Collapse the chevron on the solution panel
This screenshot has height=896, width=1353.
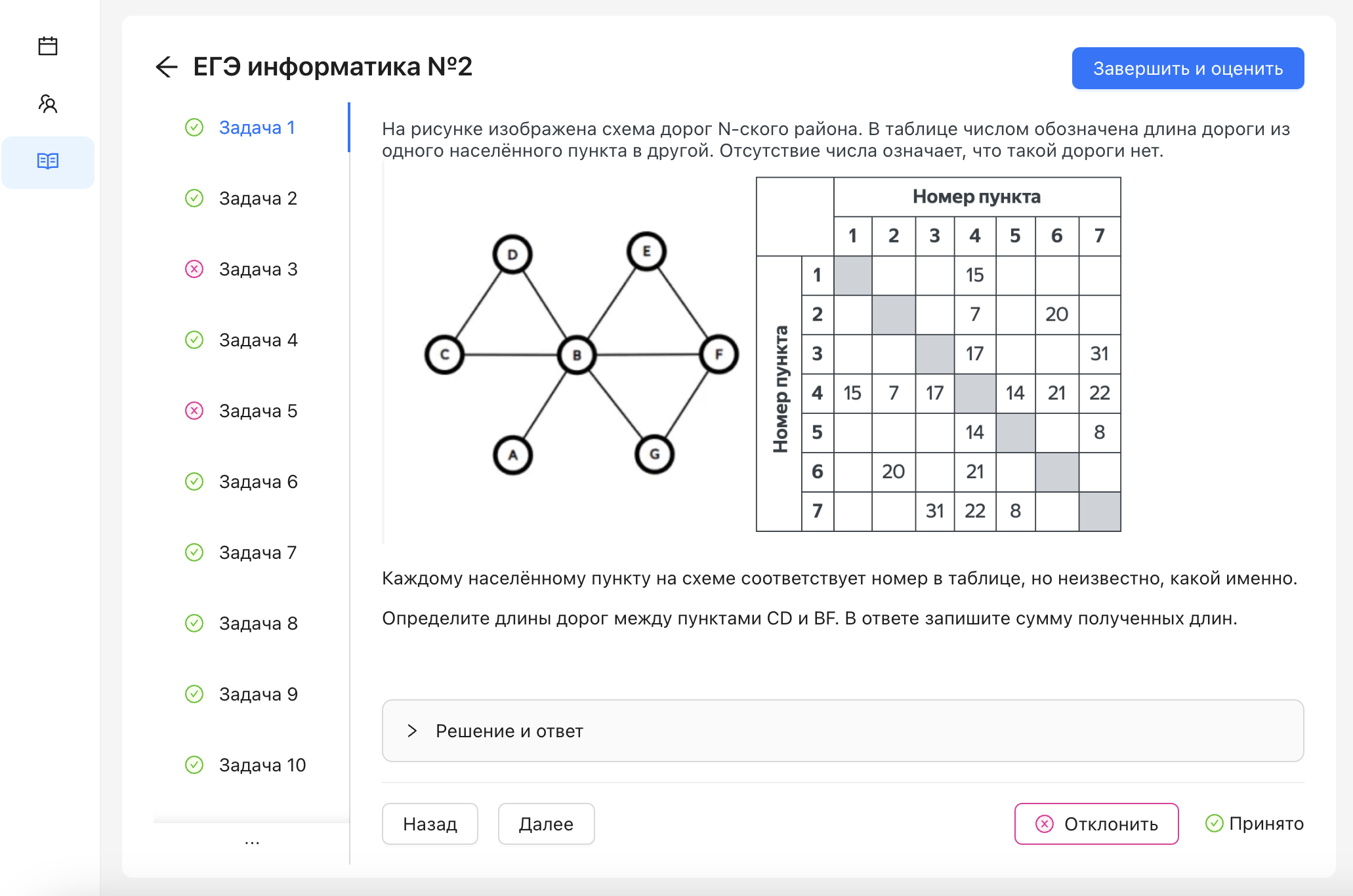(x=413, y=731)
